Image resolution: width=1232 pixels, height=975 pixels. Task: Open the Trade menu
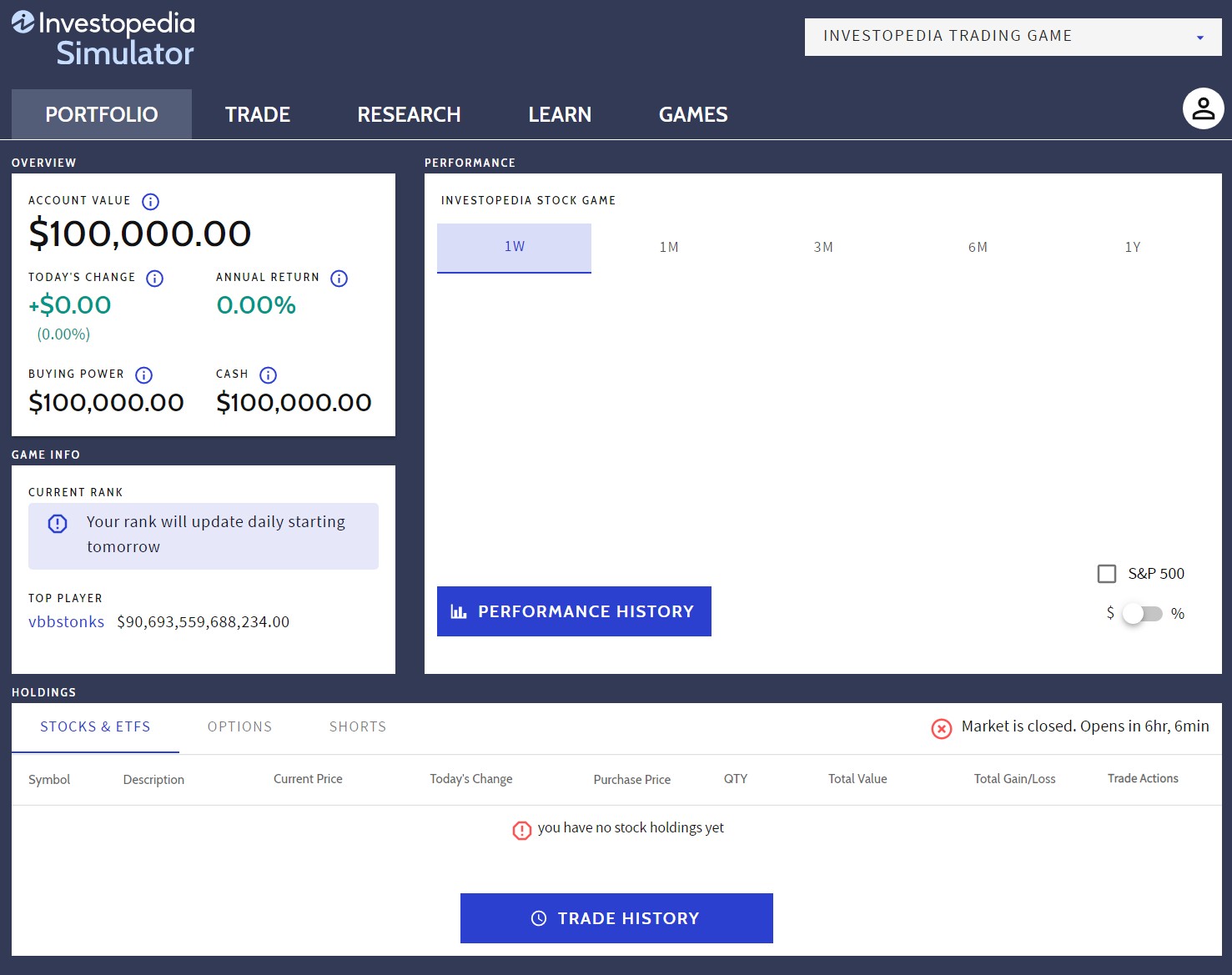pyautogui.click(x=258, y=114)
